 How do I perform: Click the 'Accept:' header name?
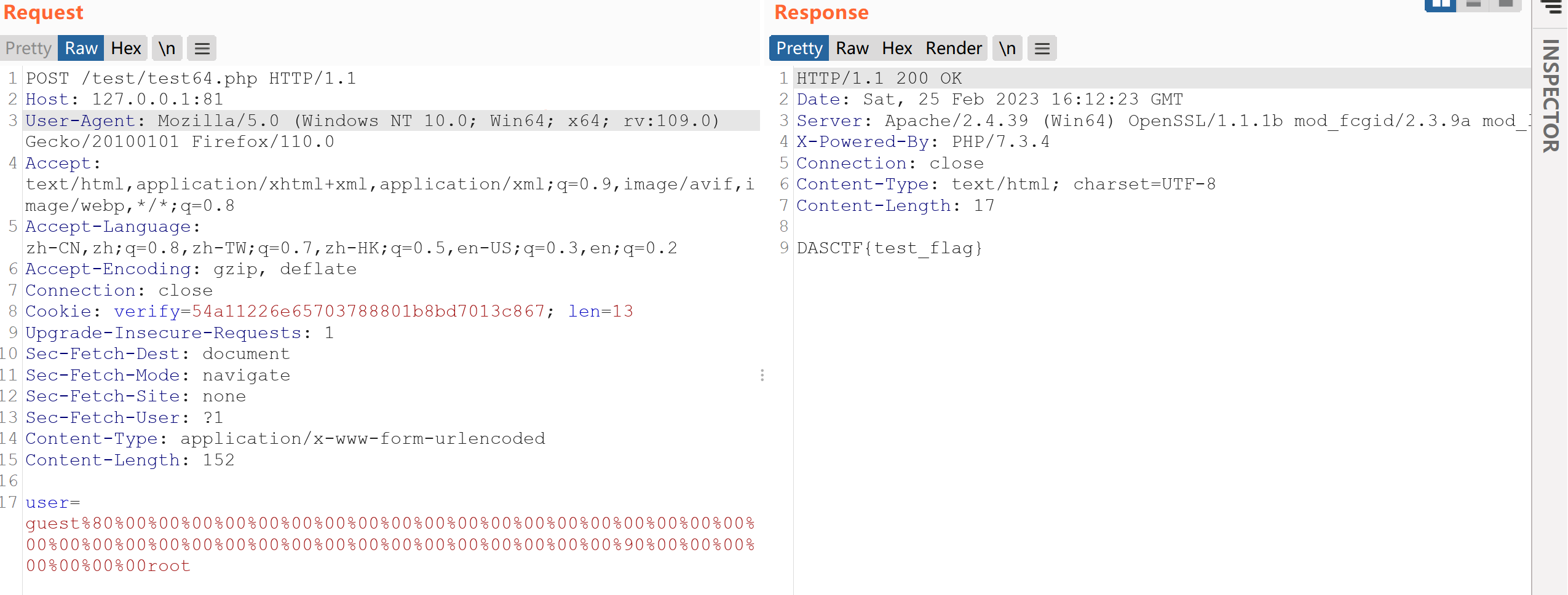point(63,164)
